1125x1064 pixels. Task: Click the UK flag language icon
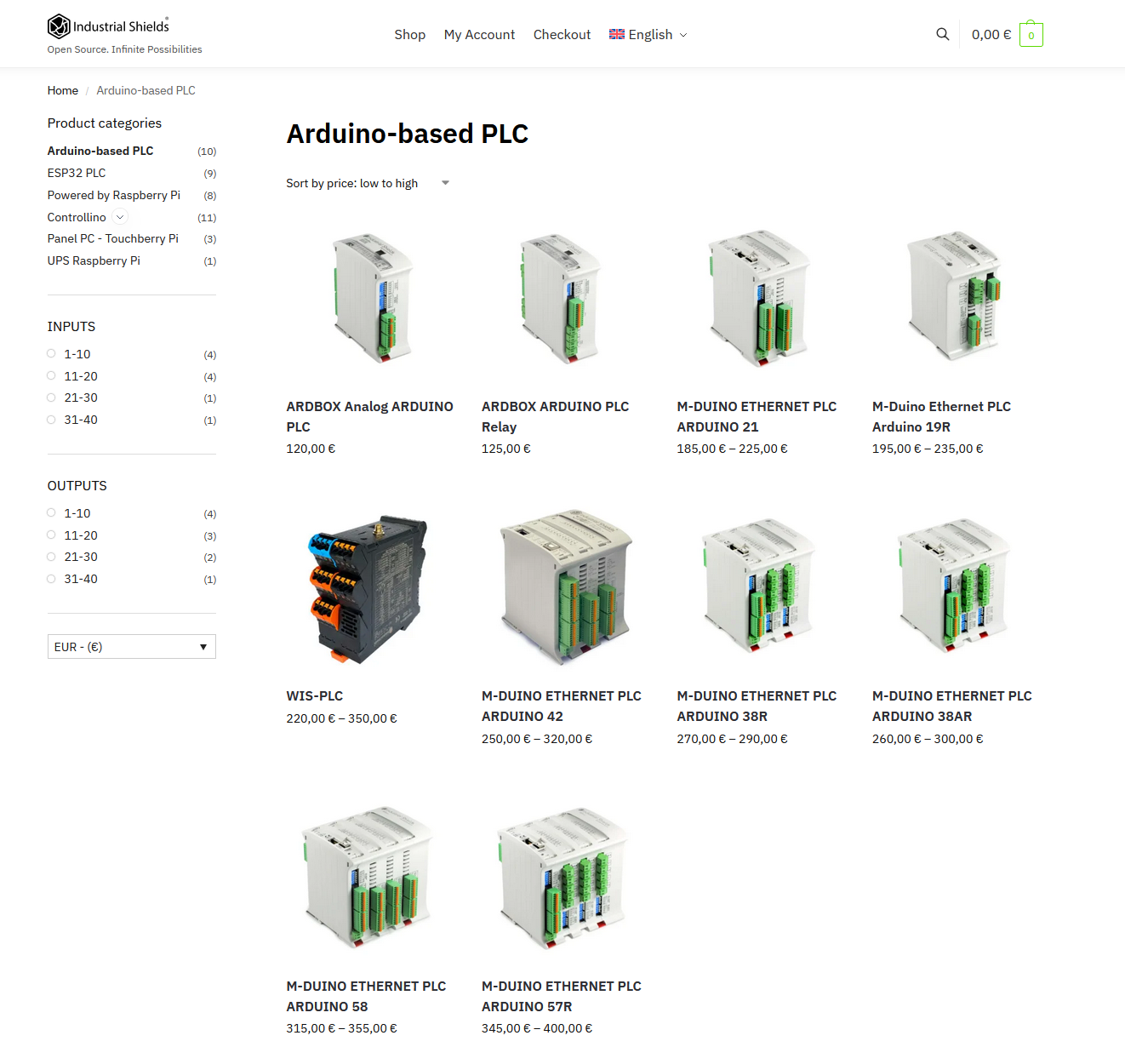point(617,34)
